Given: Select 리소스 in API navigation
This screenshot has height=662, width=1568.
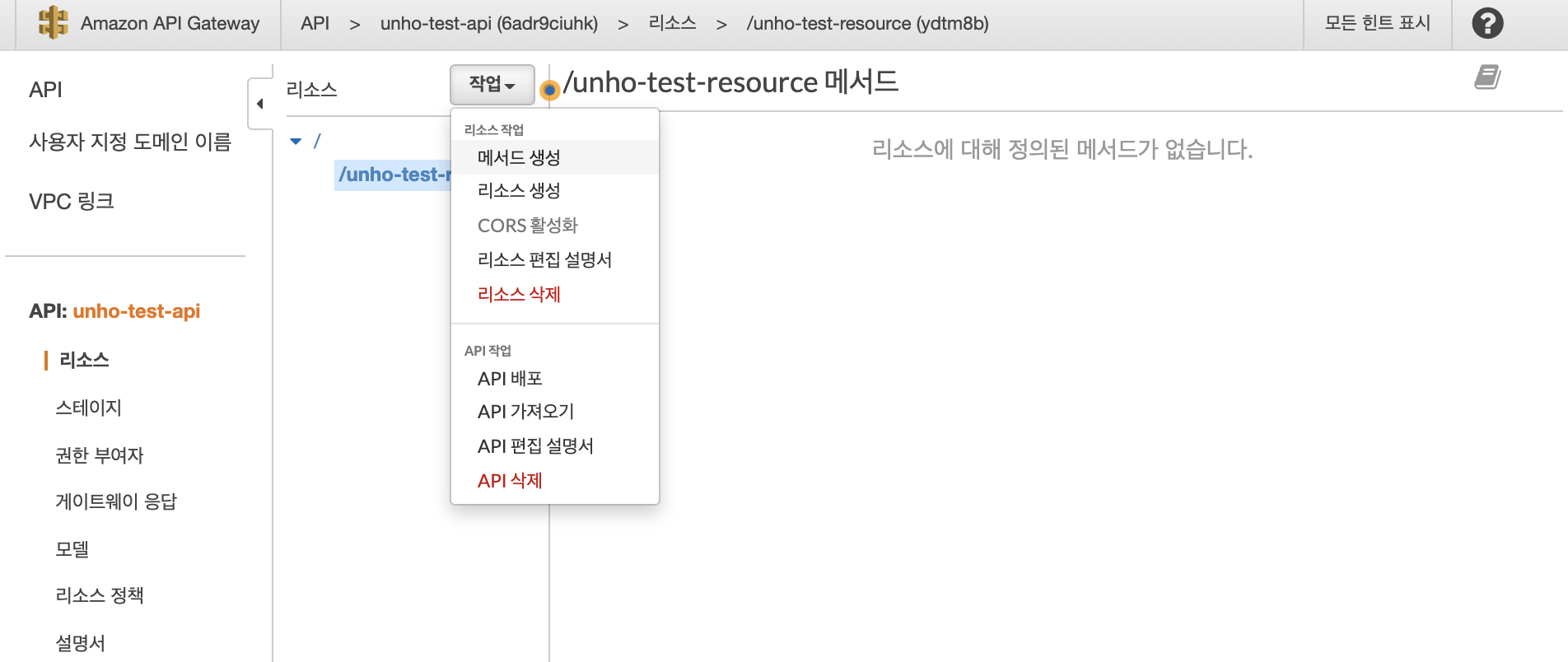Looking at the screenshot, I should pyautogui.click(x=84, y=360).
